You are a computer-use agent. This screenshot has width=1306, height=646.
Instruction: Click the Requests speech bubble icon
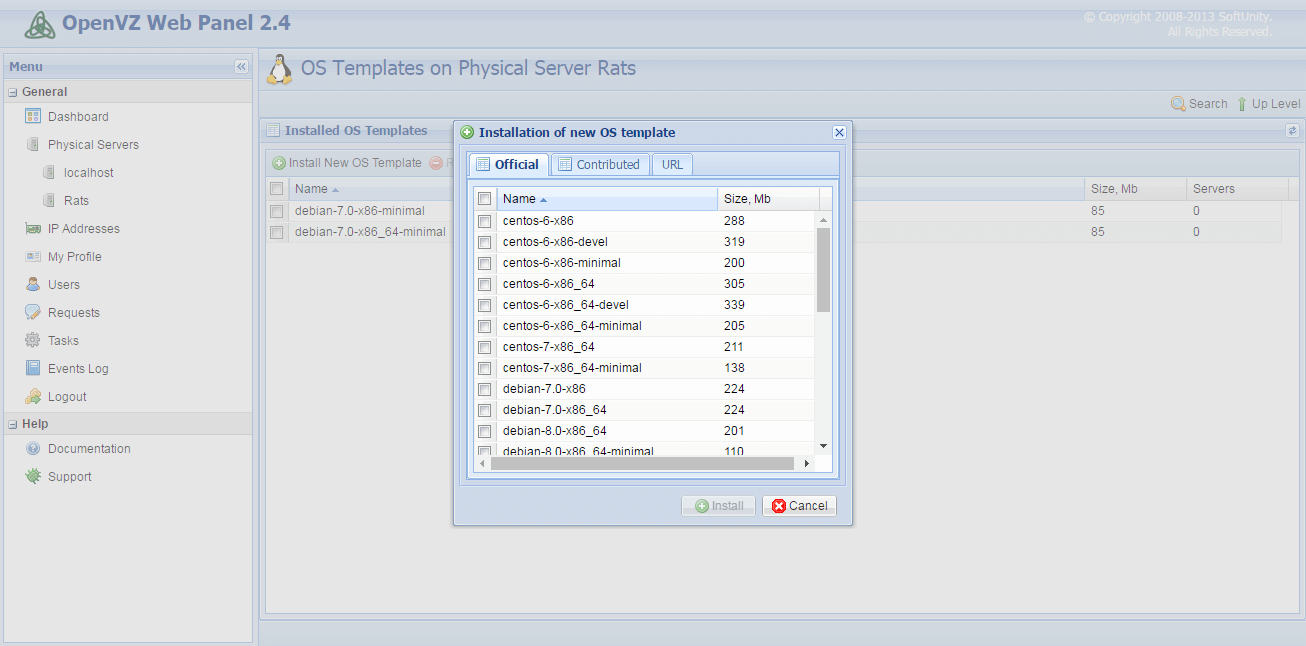32,313
